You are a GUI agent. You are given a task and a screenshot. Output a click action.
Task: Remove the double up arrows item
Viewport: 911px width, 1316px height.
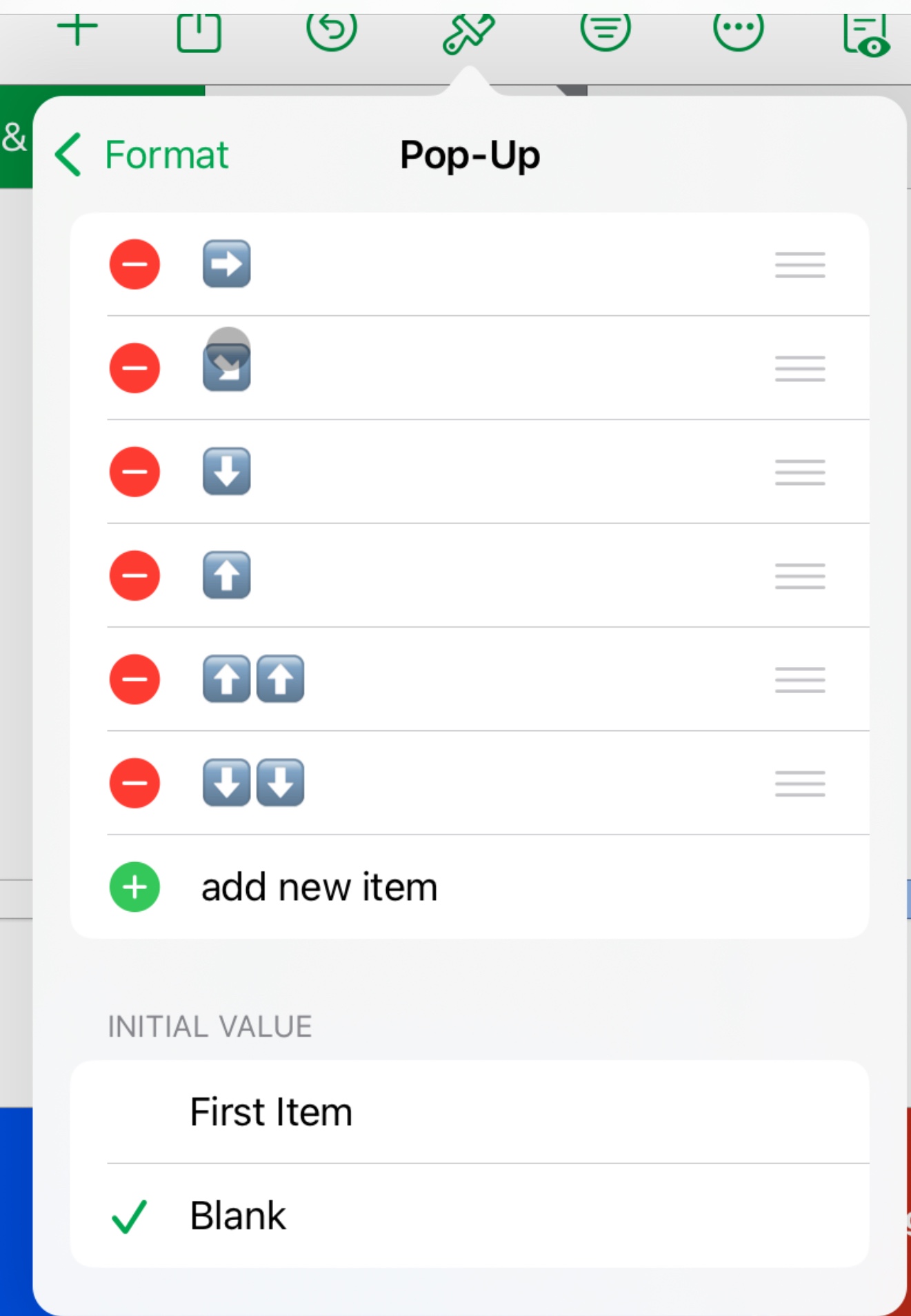point(134,679)
